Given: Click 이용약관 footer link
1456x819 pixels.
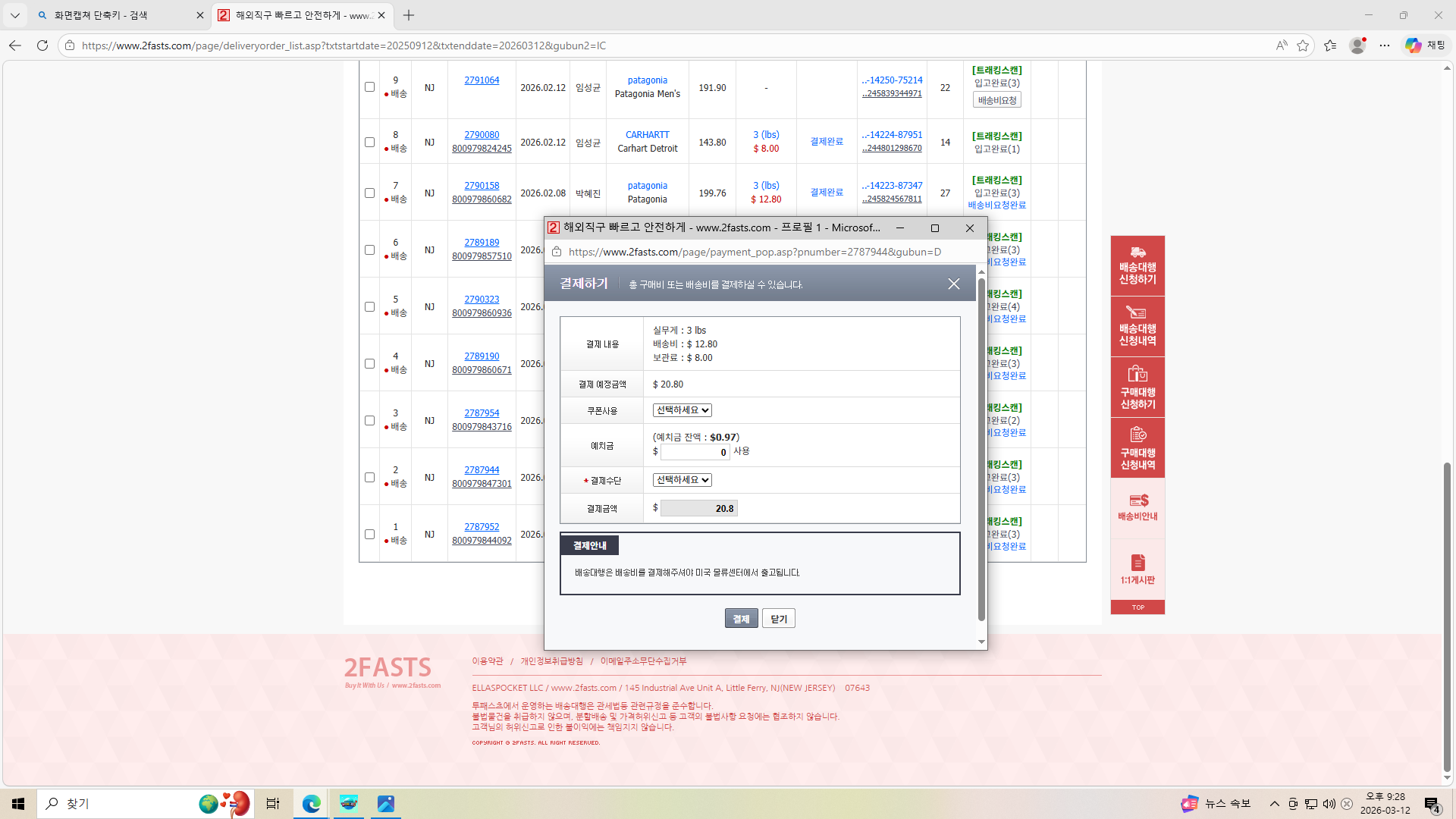Looking at the screenshot, I should (x=488, y=661).
